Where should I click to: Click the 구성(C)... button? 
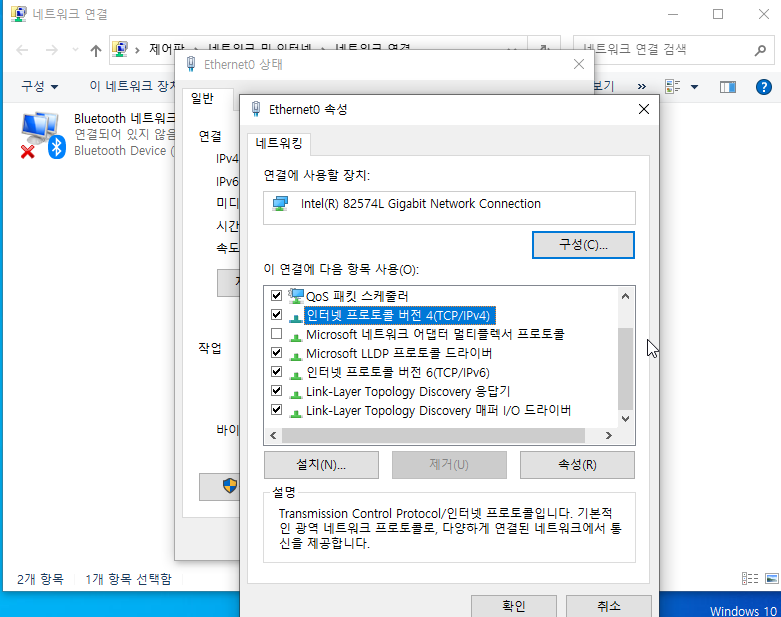tap(583, 245)
